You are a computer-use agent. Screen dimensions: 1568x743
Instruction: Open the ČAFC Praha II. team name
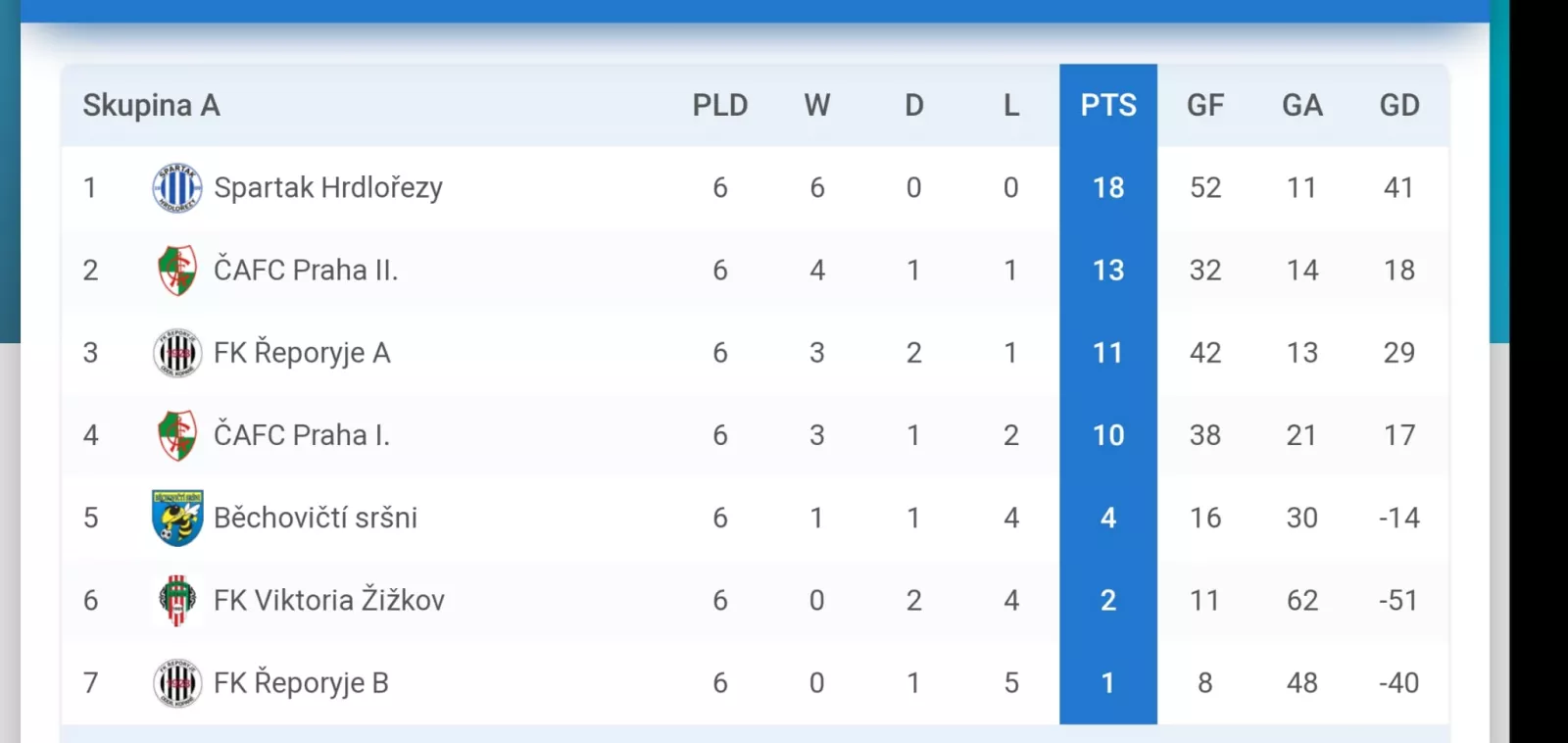(306, 271)
